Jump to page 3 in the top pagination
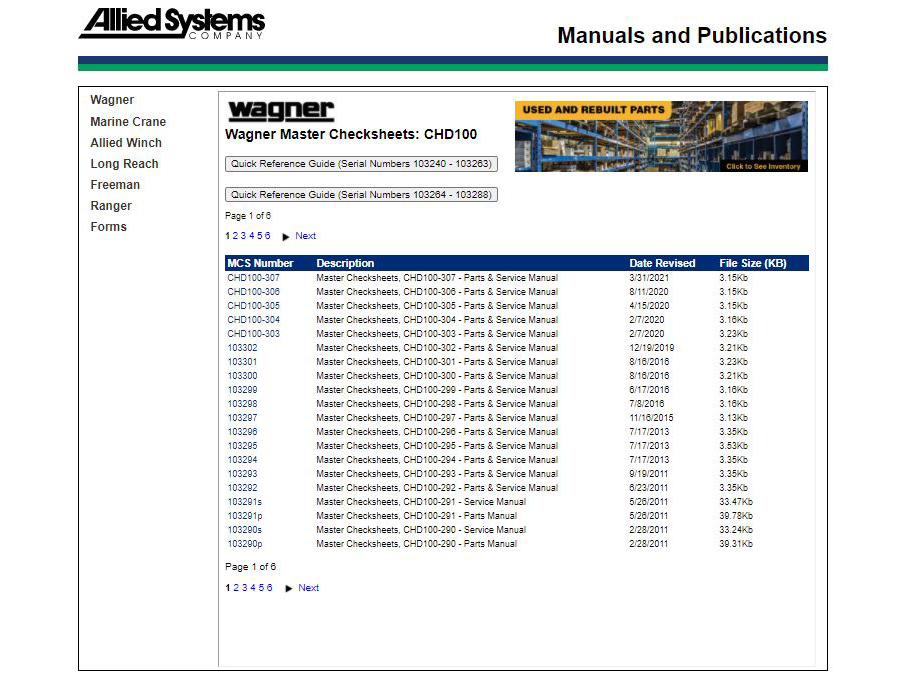Viewport: 902px width, 677px height. point(243,236)
